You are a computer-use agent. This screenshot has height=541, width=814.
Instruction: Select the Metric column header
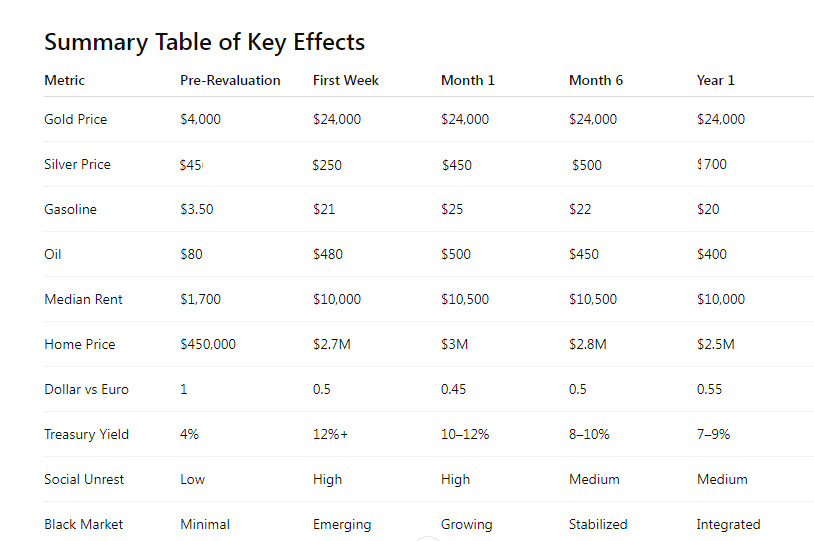[x=65, y=80]
